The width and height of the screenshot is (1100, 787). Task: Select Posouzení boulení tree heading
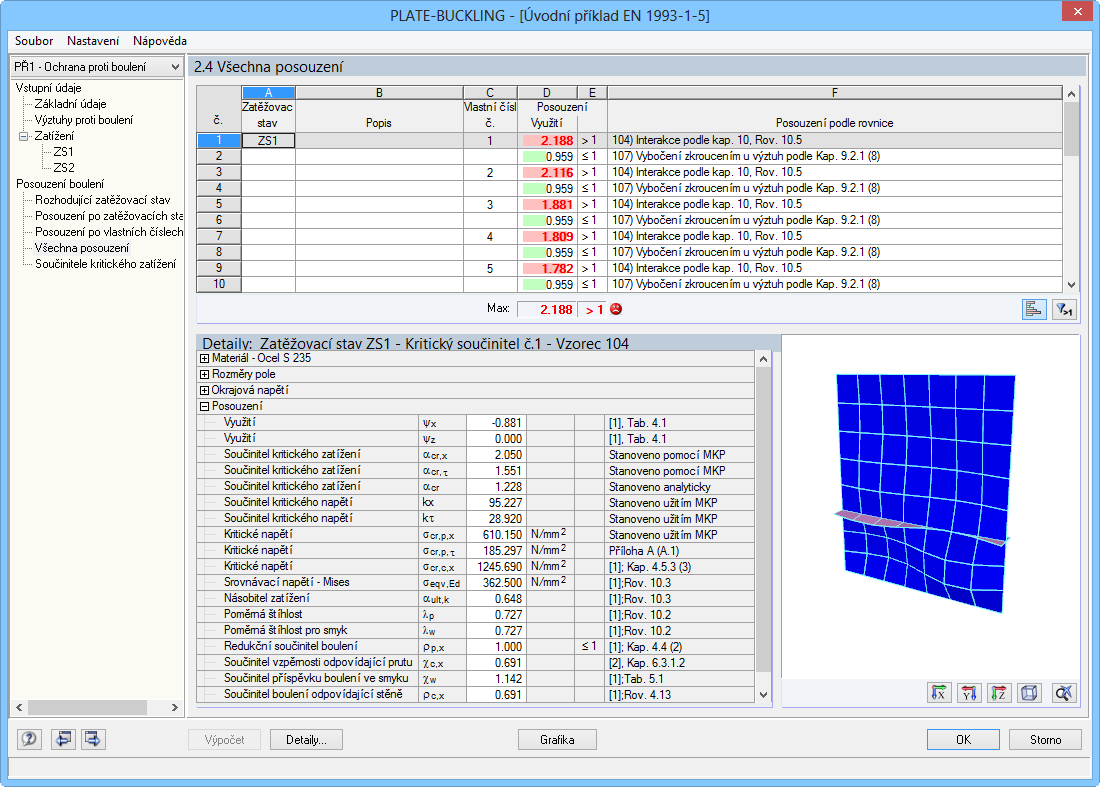point(60,184)
